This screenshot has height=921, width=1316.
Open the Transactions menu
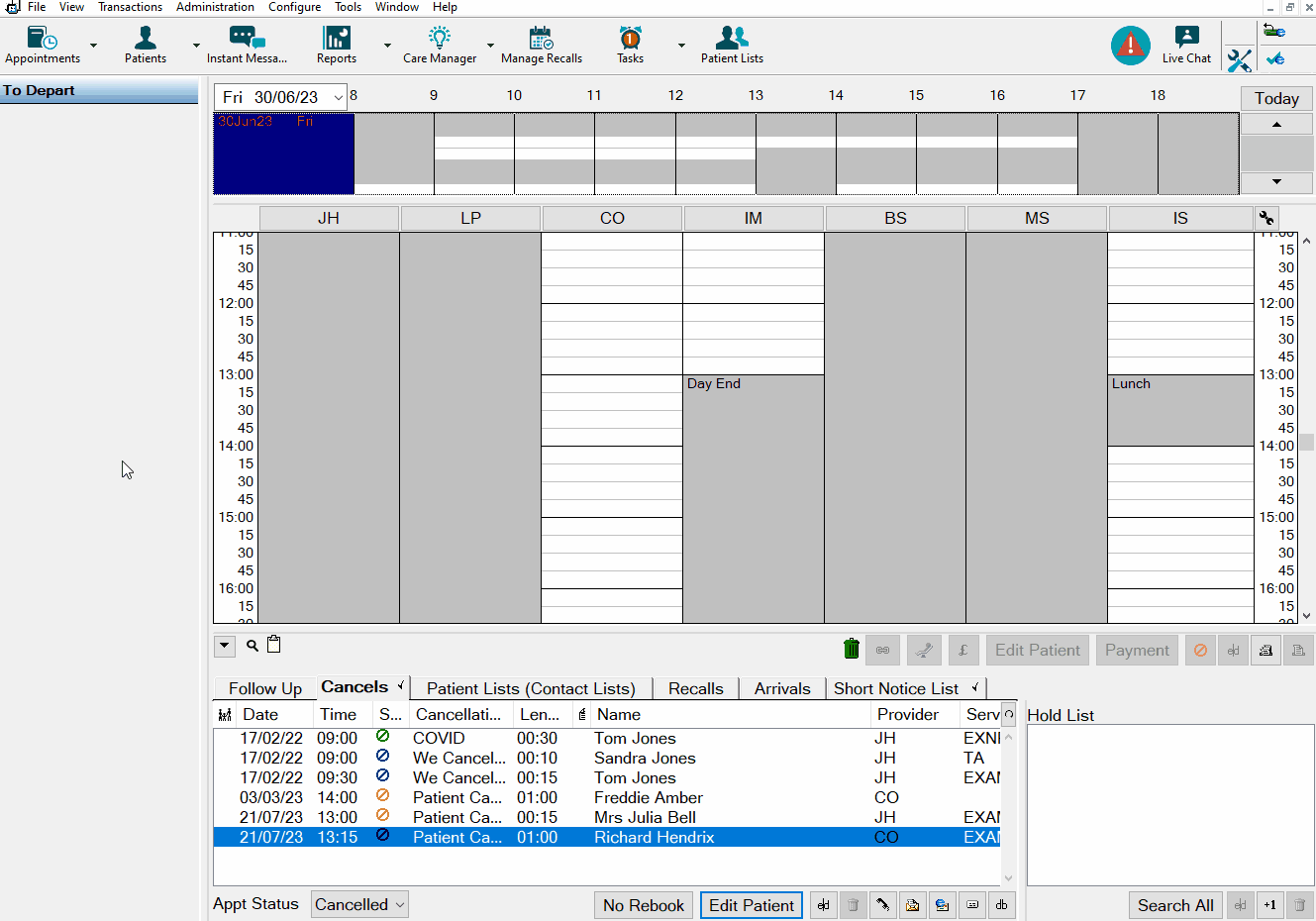(130, 7)
